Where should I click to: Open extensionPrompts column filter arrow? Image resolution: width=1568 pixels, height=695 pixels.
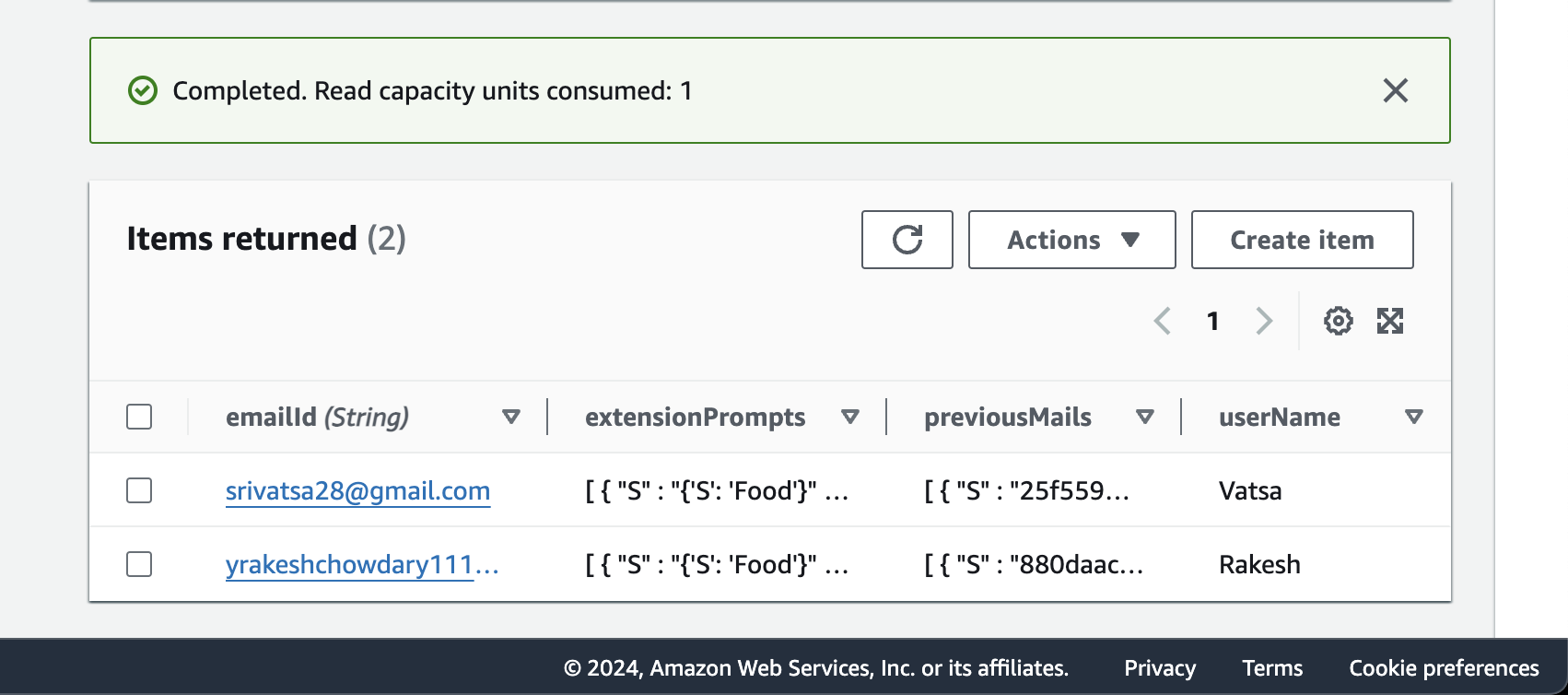[x=850, y=417]
